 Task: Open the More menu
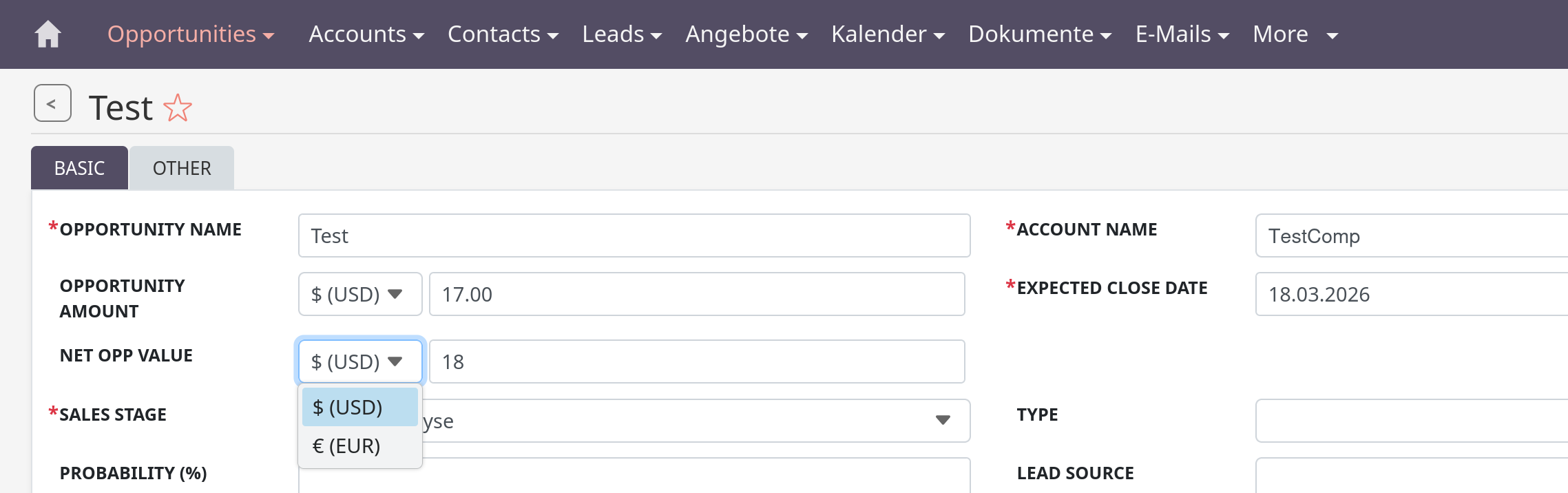[x=1294, y=34]
